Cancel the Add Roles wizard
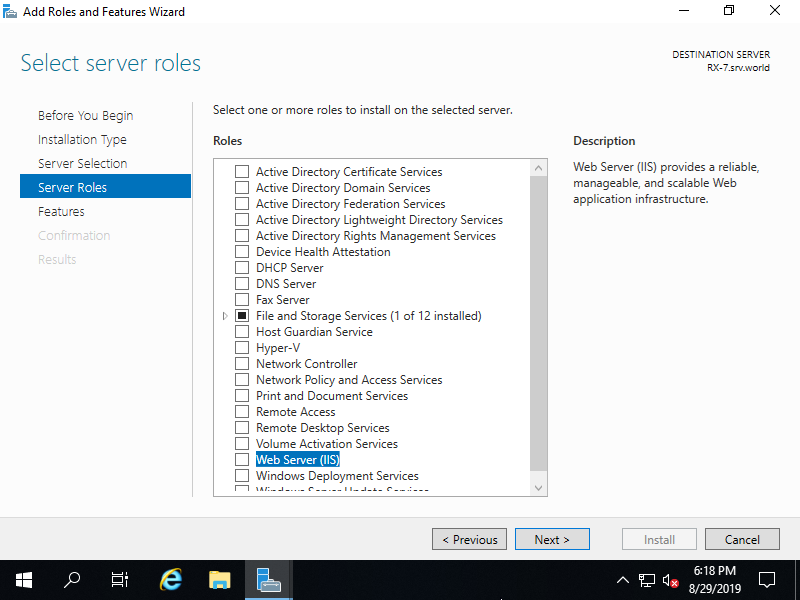Image resolution: width=800 pixels, height=600 pixels. (742, 539)
